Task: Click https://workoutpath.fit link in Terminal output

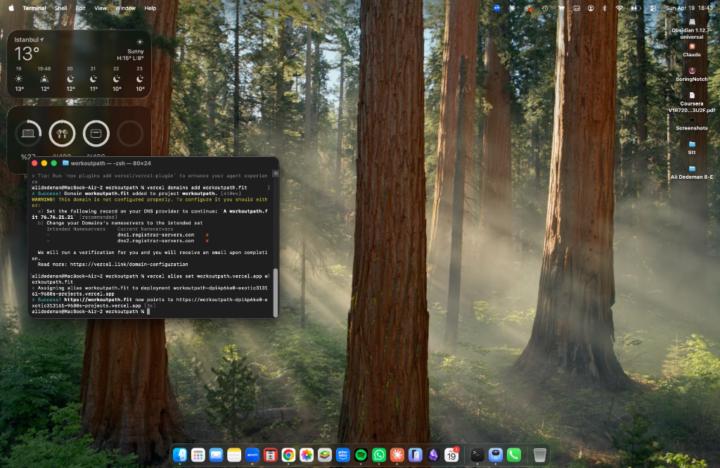Action: tap(98, 299)
